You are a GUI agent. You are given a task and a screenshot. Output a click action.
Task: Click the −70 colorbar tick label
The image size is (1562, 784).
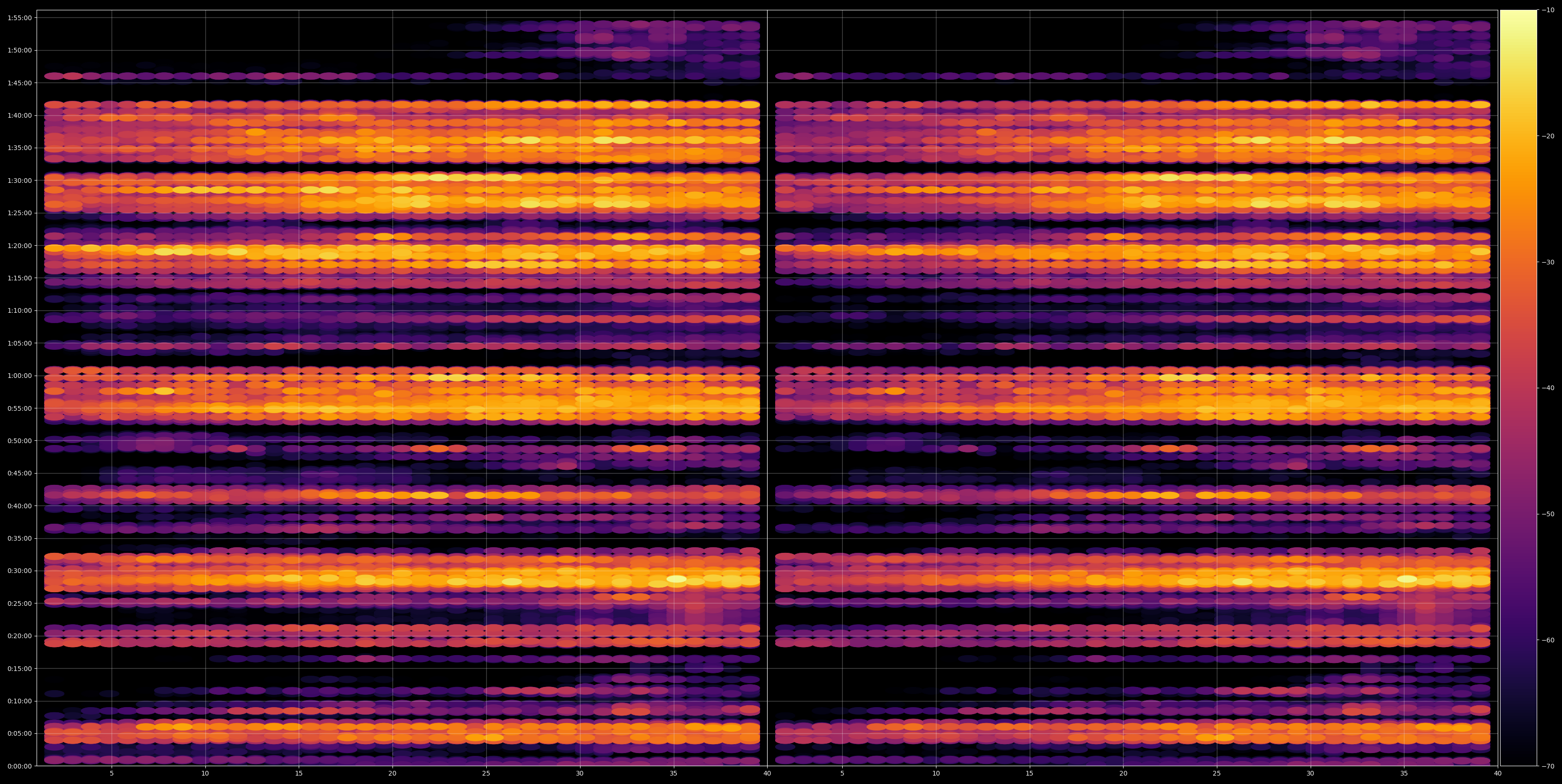(1548, 766)
